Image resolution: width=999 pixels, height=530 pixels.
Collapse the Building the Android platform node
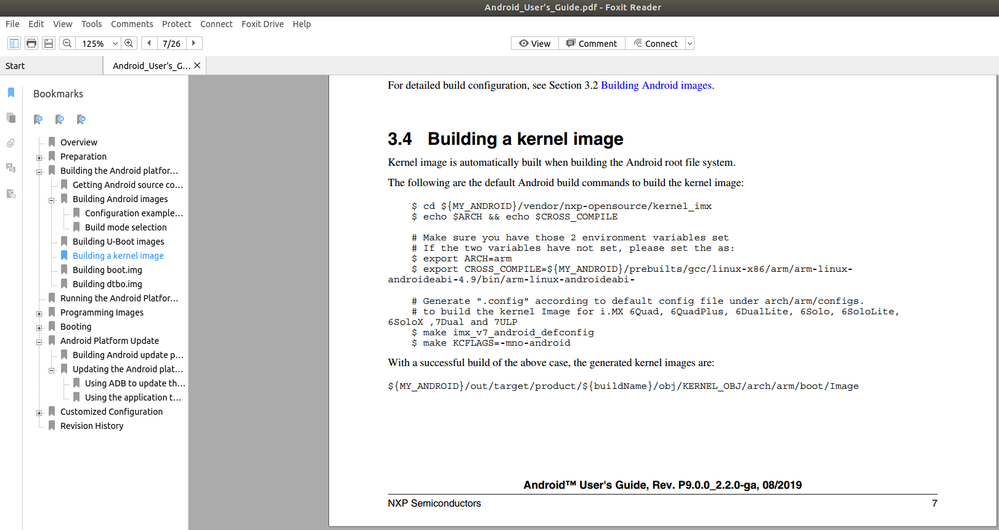(x=40, y=171)
